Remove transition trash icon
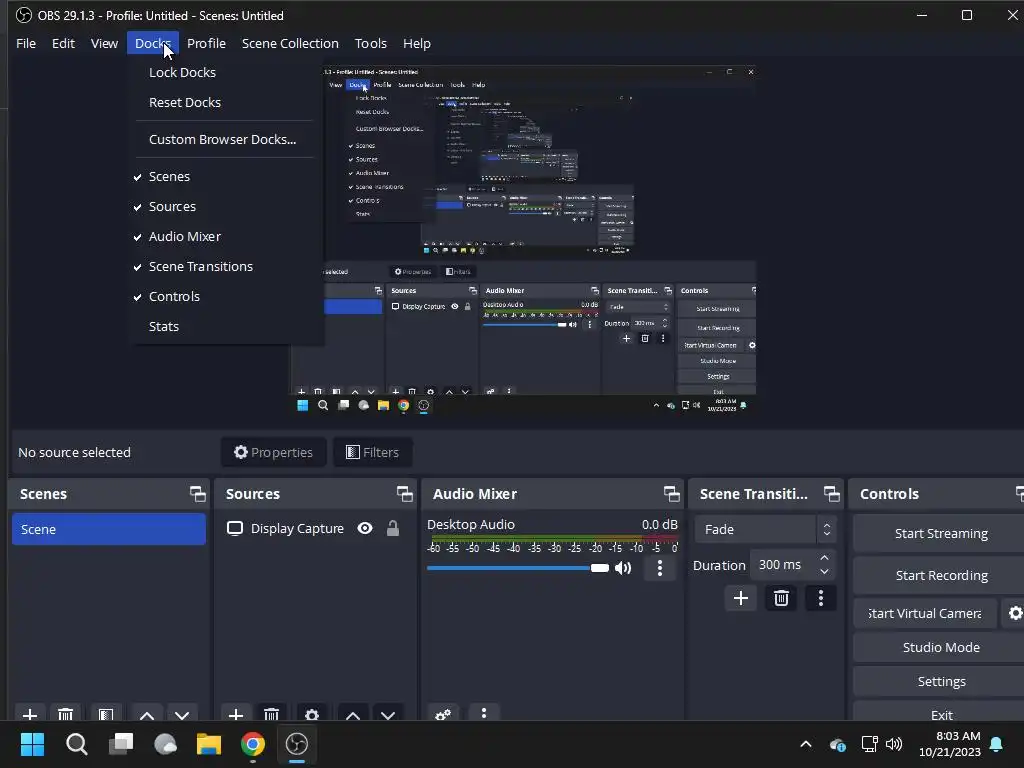Image resolution: width=1024 pixels, height=768 pixels. (x=781, y=598)
